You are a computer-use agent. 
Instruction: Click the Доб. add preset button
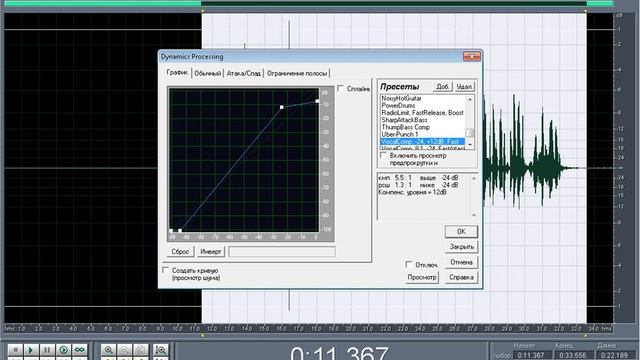[442, 87]
